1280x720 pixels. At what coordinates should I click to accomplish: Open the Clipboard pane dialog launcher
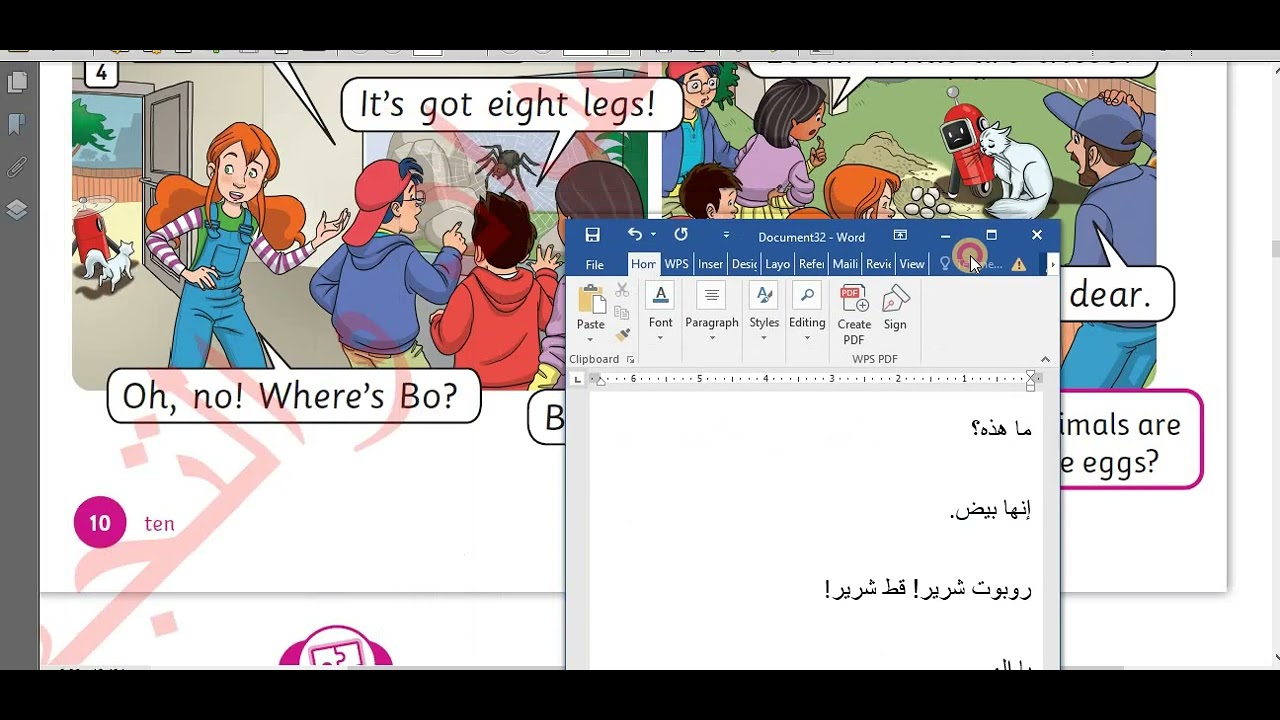pyautogui.click(x=630, y=359)
